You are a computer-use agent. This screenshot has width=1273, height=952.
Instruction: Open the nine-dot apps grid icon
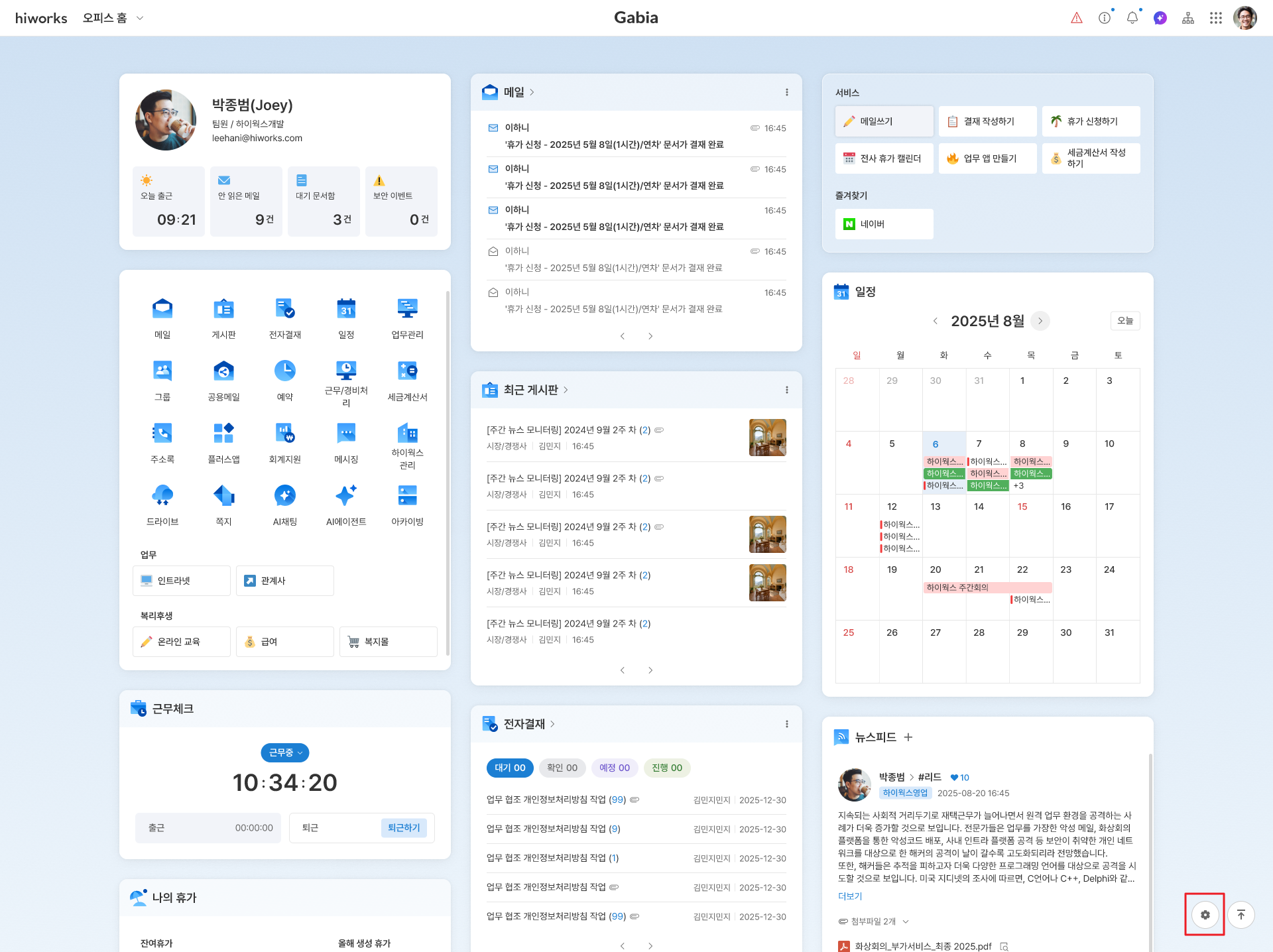(1215, 18)
